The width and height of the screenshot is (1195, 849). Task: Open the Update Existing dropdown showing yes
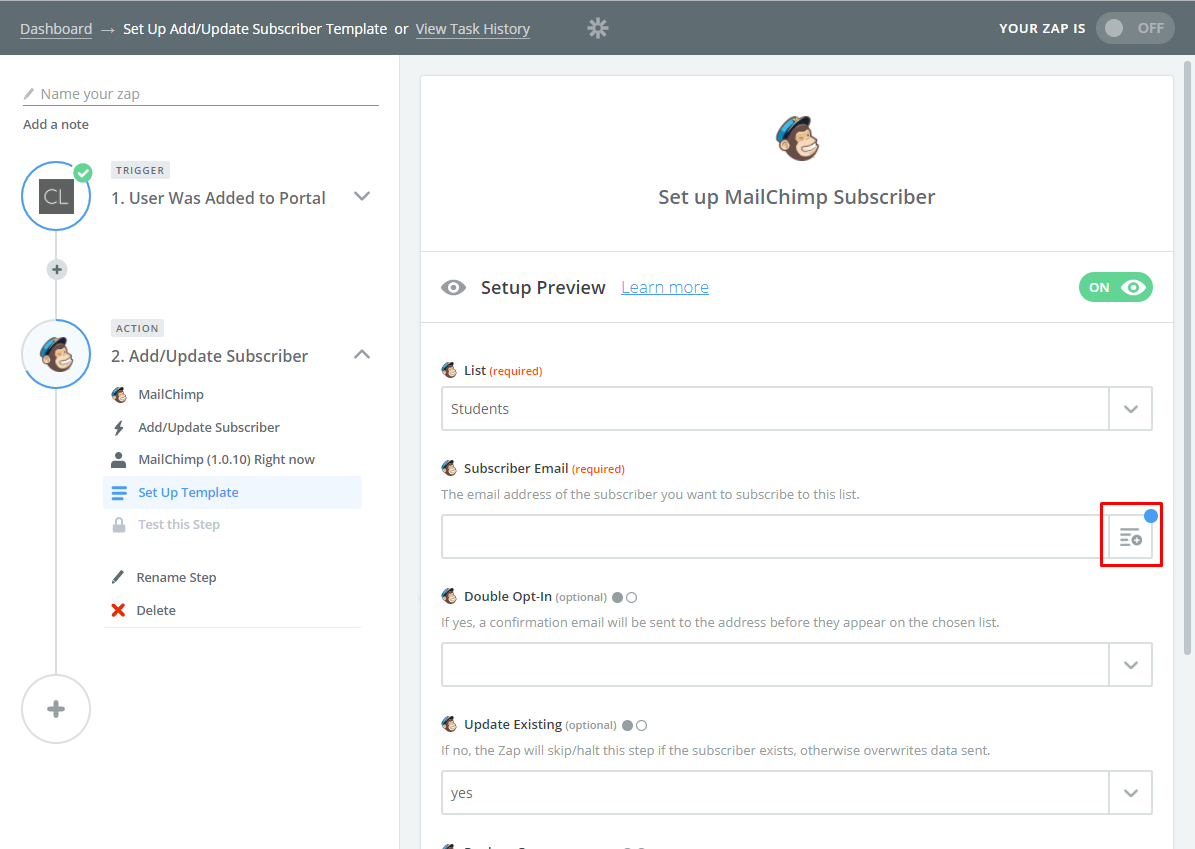pyautogui.click(x=796, y=793)
